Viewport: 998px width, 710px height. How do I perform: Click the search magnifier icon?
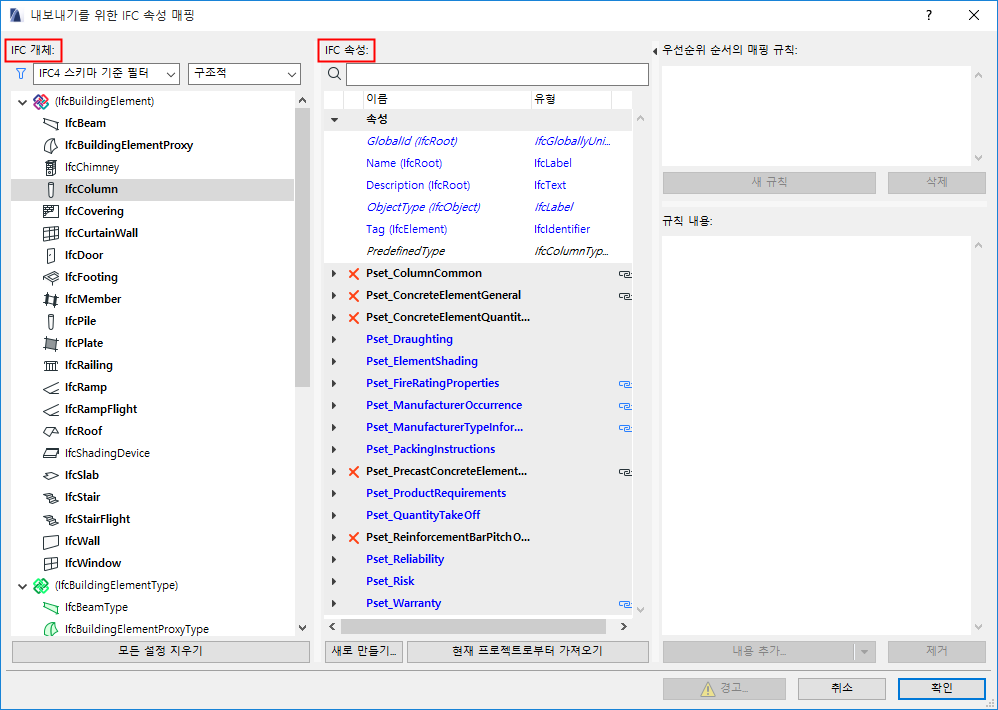334,74
